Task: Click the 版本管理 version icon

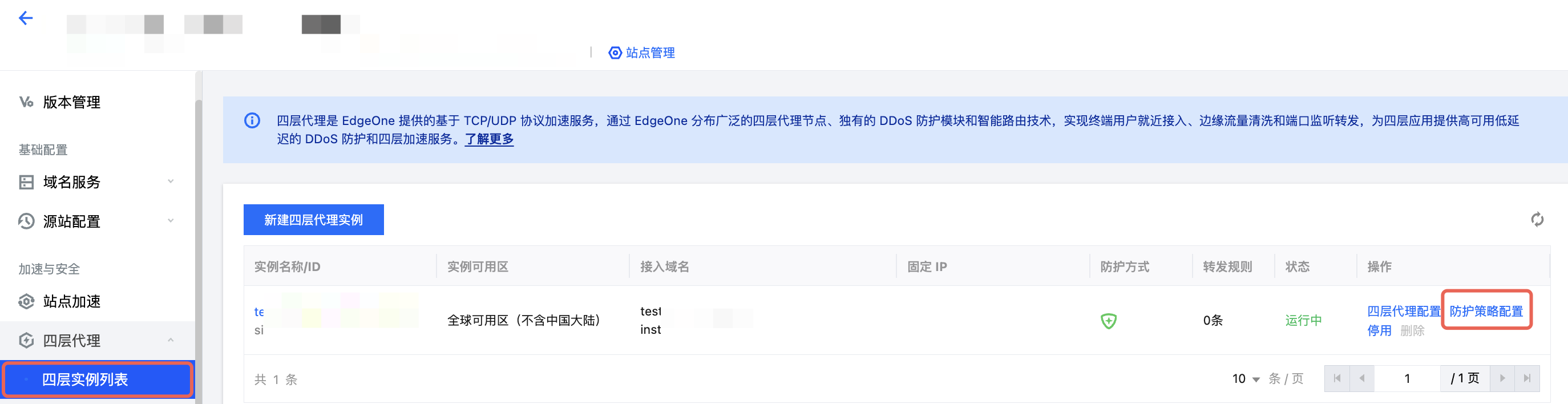Action: [x=26, y=102]
